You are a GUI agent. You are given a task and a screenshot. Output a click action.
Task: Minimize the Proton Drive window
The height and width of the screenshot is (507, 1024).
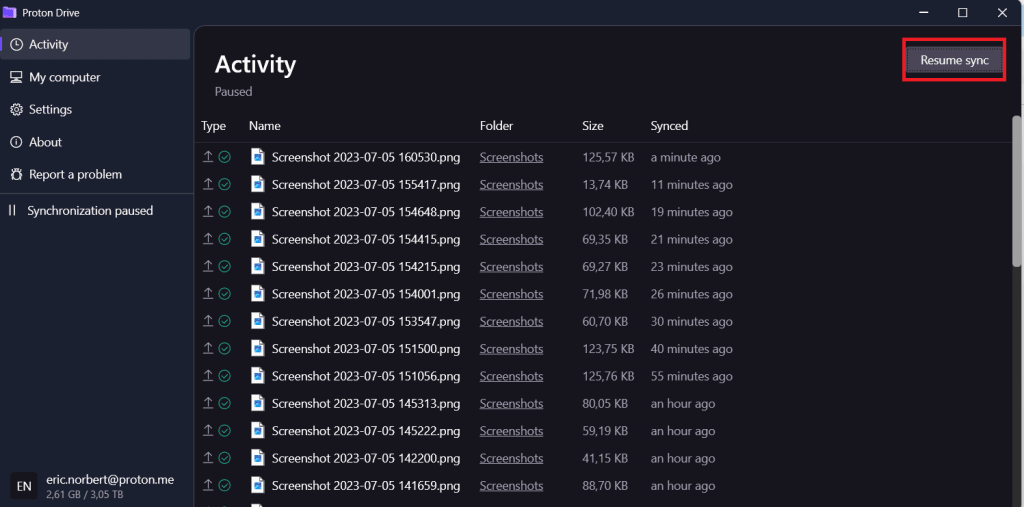[x=923, y=12]
